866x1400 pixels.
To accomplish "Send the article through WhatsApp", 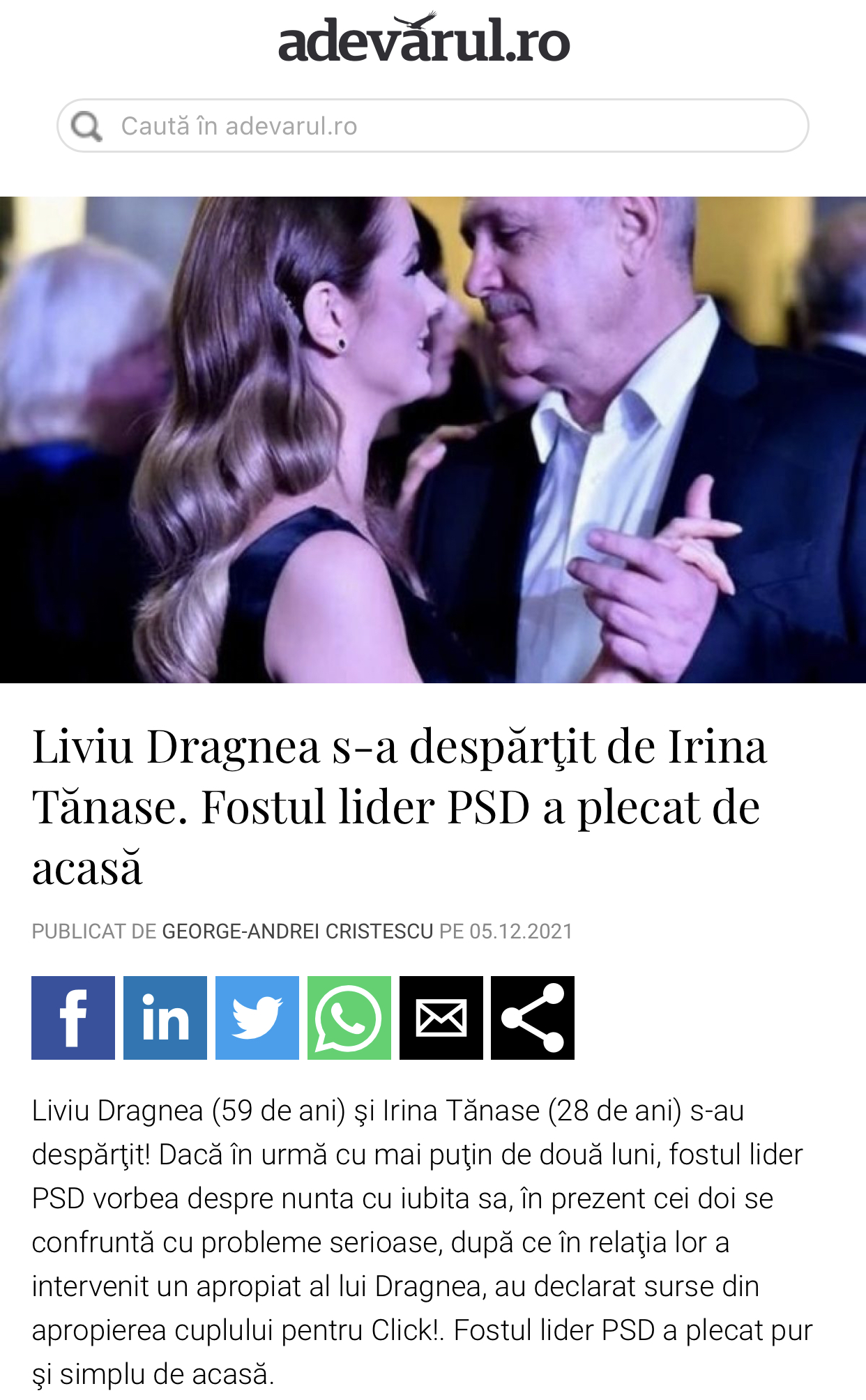I will [x=349, y=1018].
